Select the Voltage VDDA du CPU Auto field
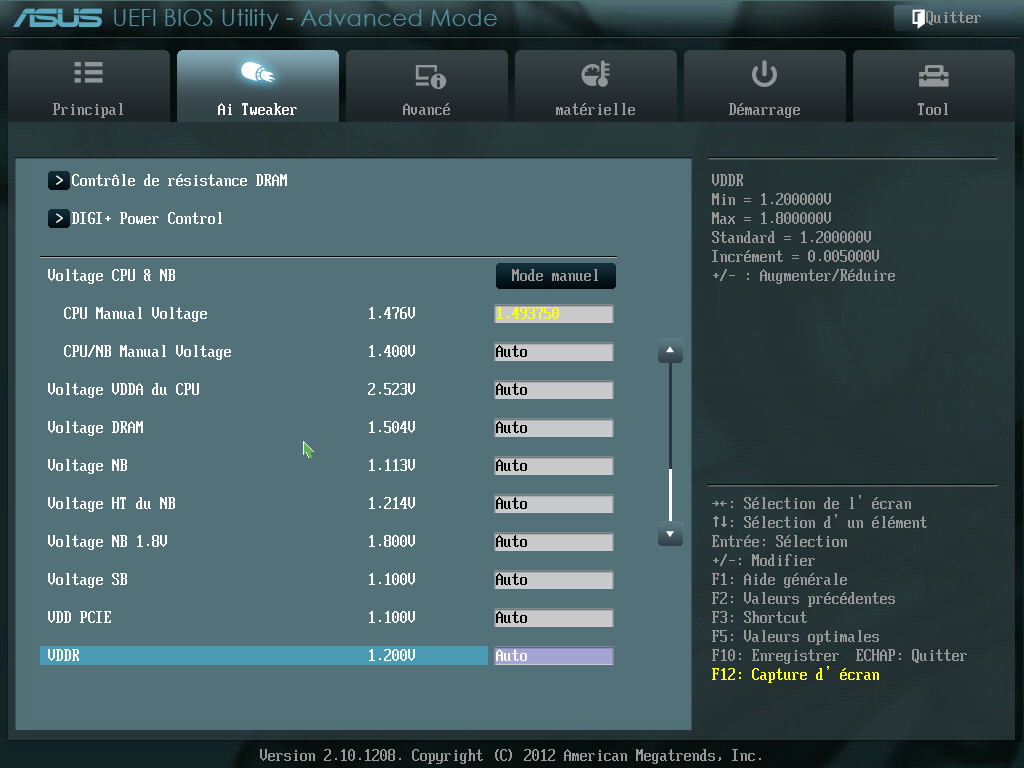The height and width of the screenshot is (768, 1024). tap(554, 390)
